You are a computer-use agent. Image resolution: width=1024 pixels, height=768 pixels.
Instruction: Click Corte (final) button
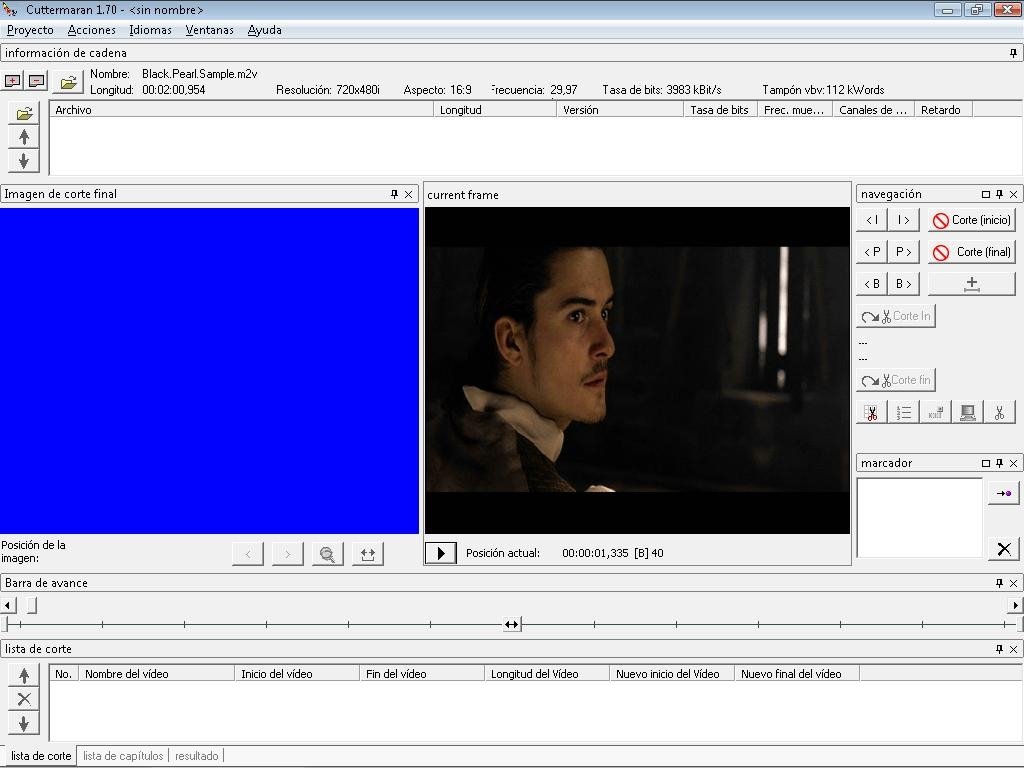tap(972, 252)
